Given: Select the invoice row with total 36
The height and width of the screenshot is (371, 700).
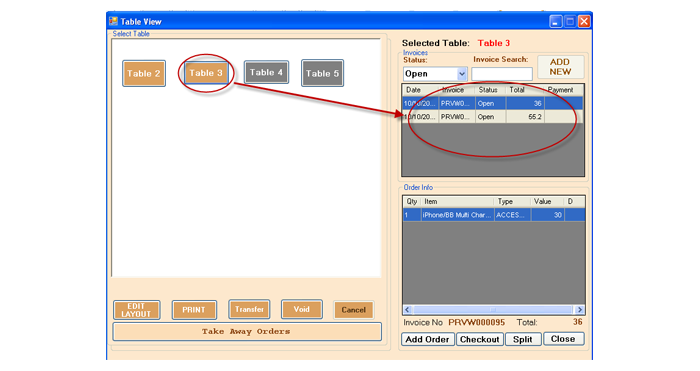Looking at the screenshot, I should coord(493,104).
